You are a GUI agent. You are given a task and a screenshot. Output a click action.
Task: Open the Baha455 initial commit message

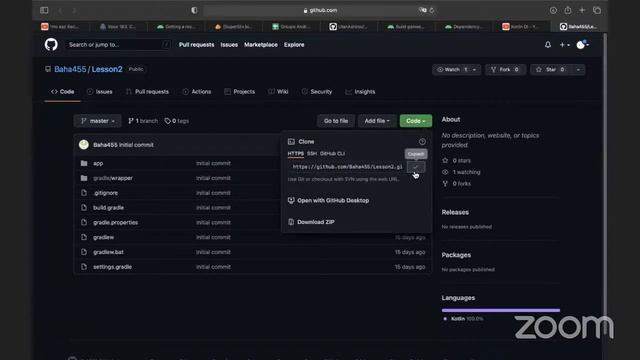[x=136, y=144]
